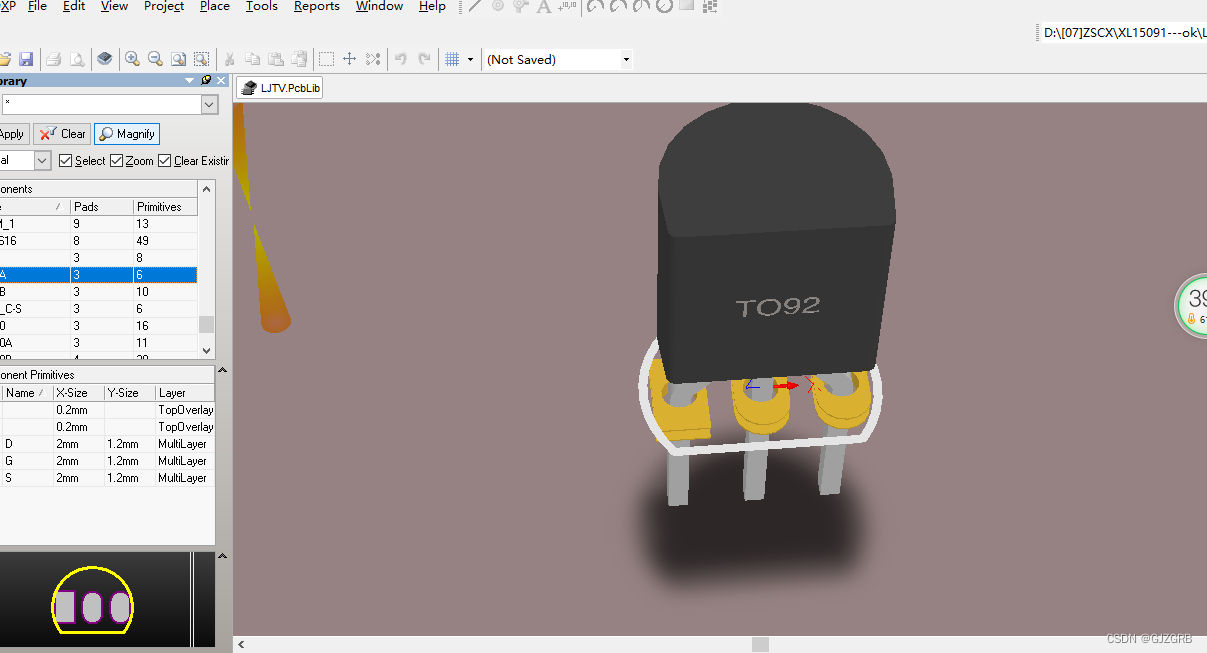
Task: Open the Tools menu
Action: coord(262,7)
